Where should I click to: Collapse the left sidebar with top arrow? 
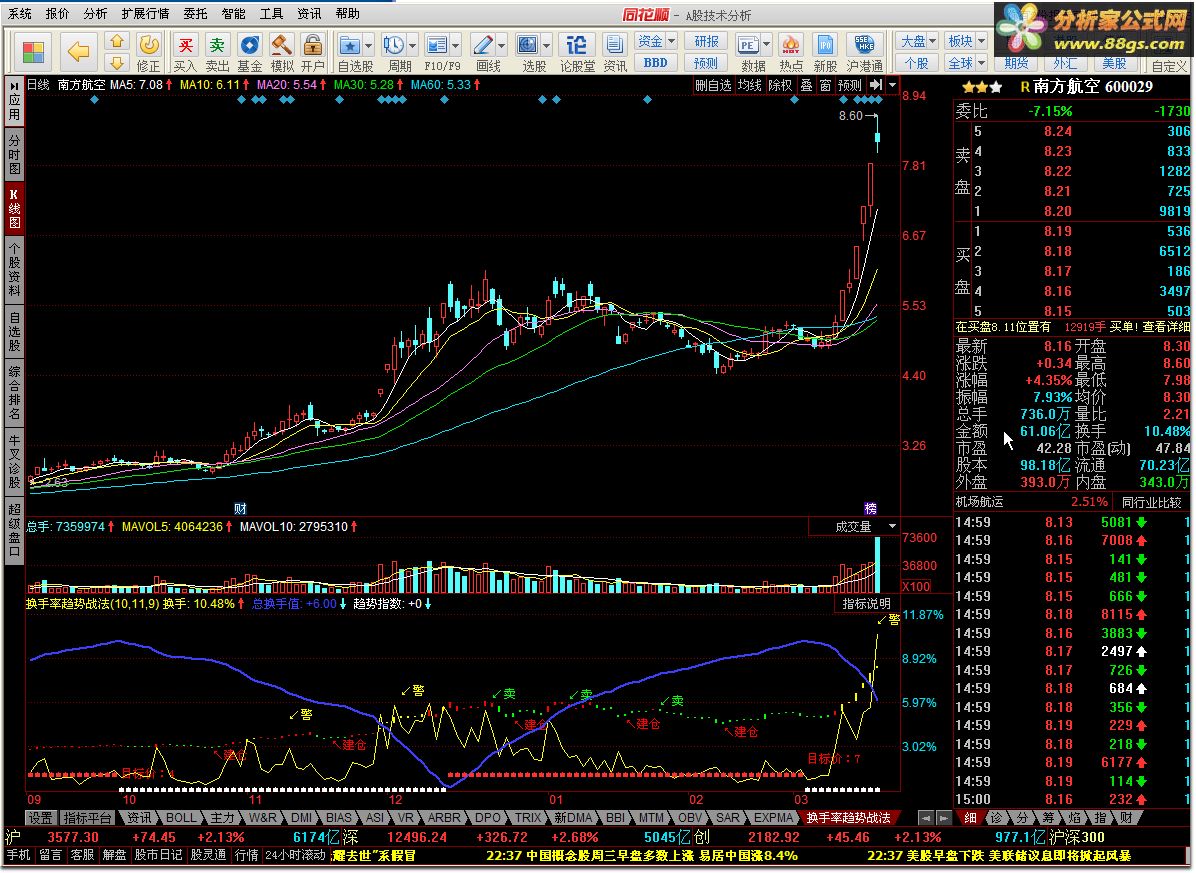coord(14,85)
